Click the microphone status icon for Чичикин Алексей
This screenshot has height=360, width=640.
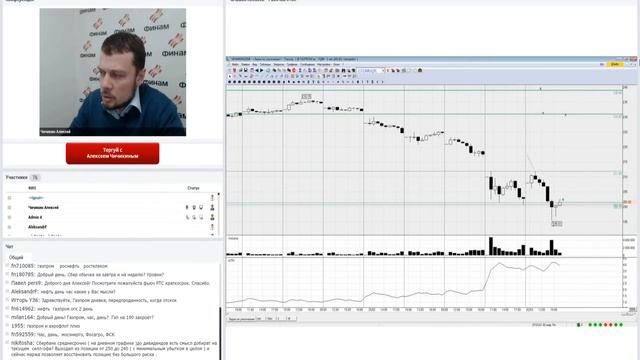click(187, 208)
